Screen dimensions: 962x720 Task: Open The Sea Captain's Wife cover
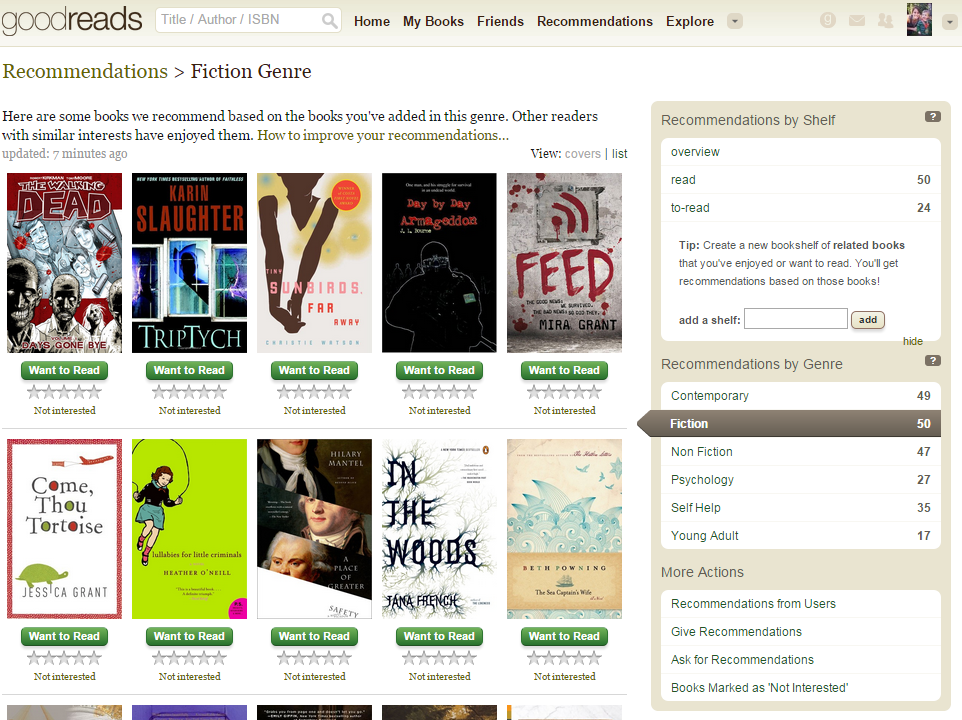pos(564,529)
